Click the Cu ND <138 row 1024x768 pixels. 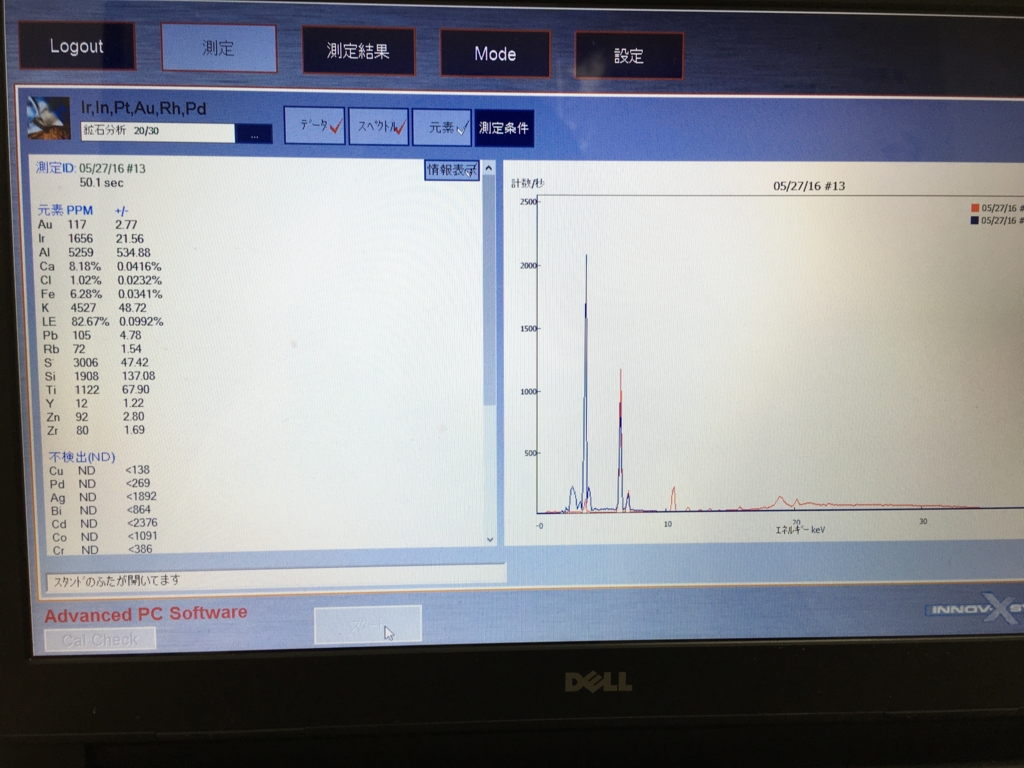tap(99, 470)
